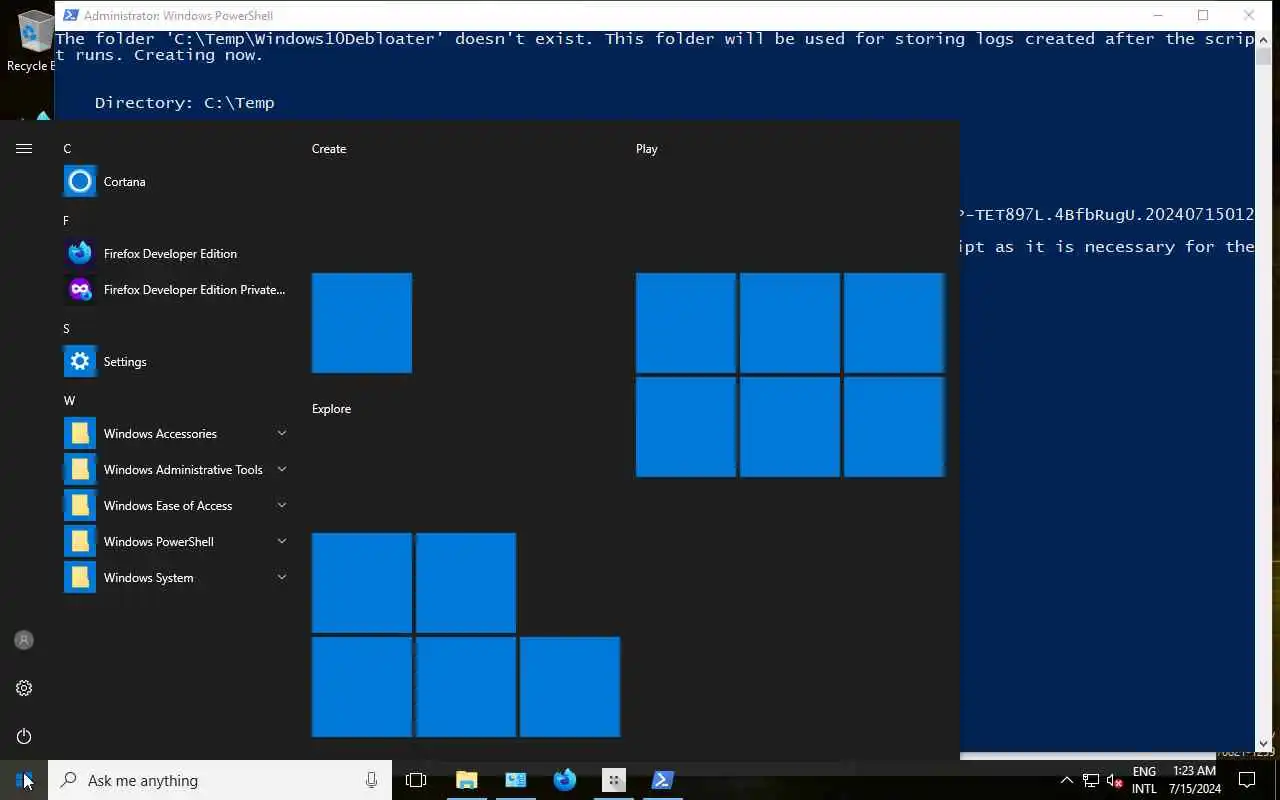The image size is (1280, 800).
Task: Open the clock showing 1:23 AM
Action: click(1194, 780)
